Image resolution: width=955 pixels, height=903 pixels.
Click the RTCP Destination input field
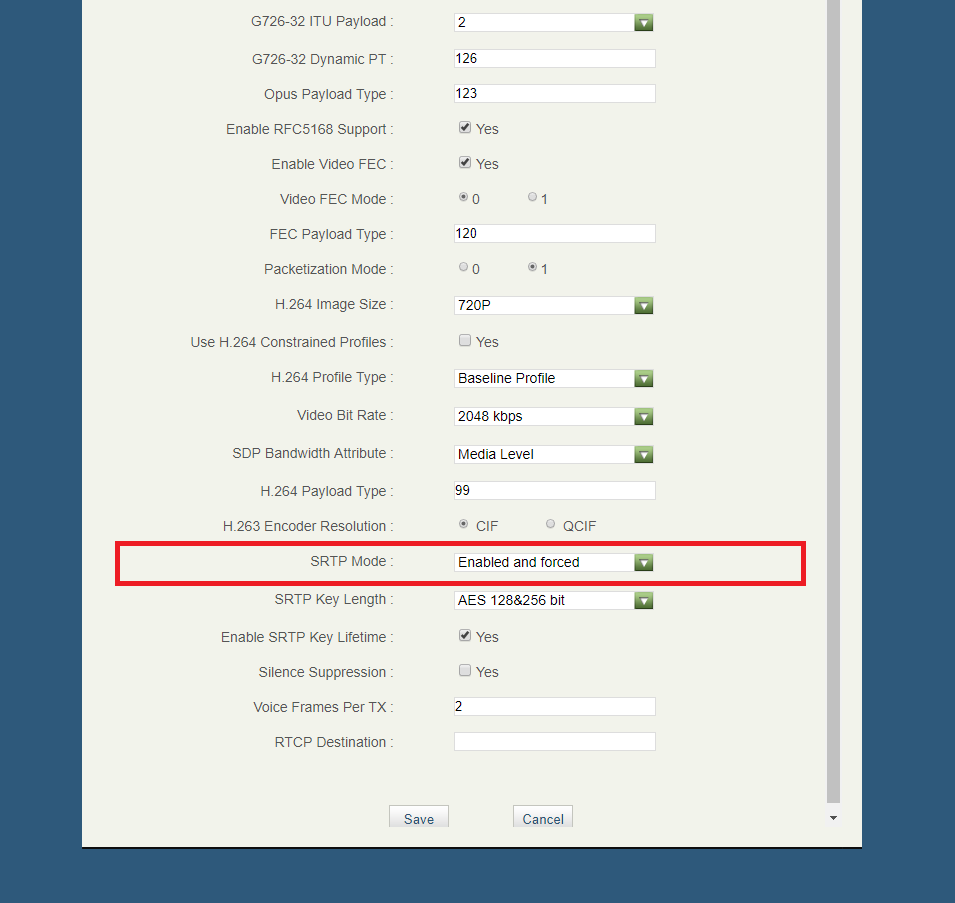coord(554,742)
